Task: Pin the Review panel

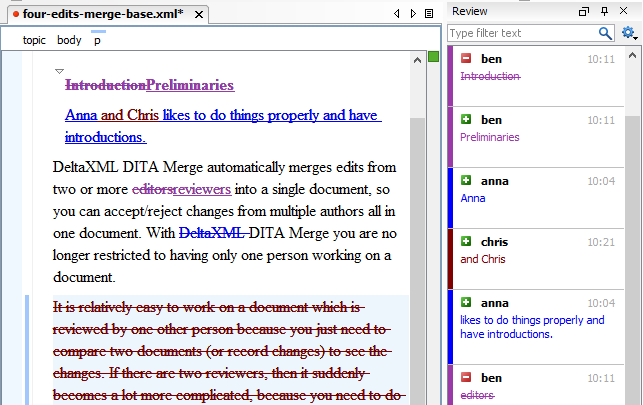Action: coord(604,11)
